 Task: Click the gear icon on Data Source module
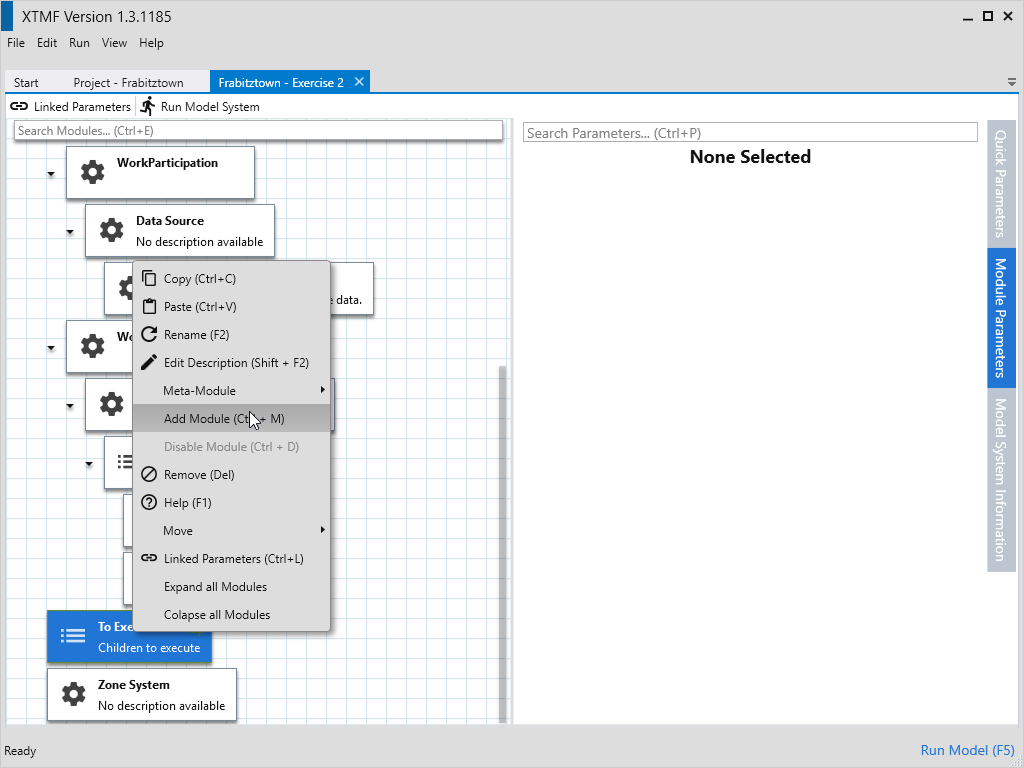pos(111,231)
